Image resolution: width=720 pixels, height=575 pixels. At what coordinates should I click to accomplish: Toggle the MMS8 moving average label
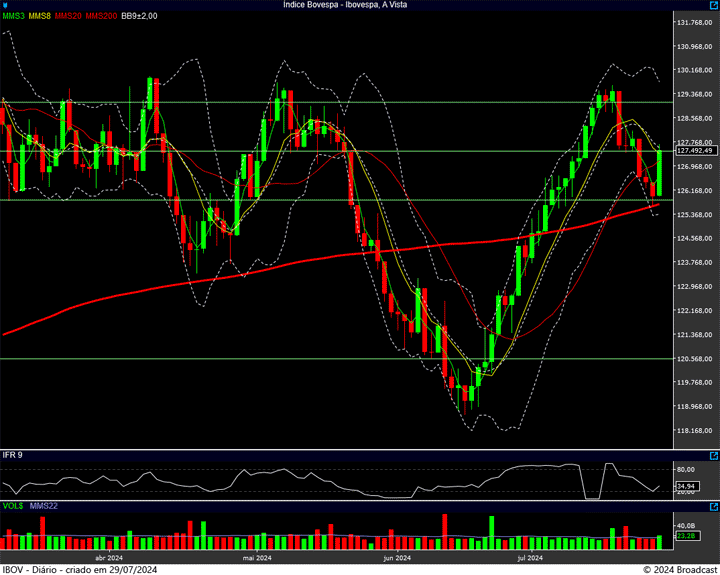39,16
